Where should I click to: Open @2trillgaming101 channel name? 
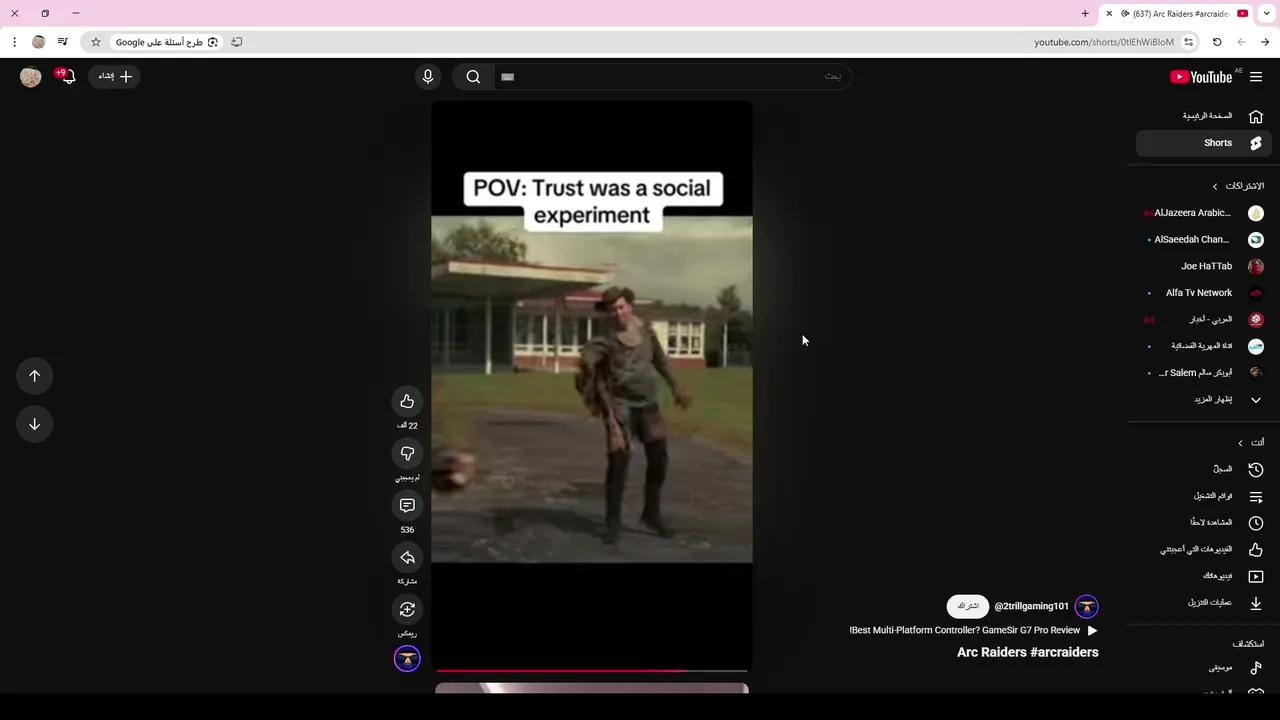pyautogui.click(x=1031, y=606)
